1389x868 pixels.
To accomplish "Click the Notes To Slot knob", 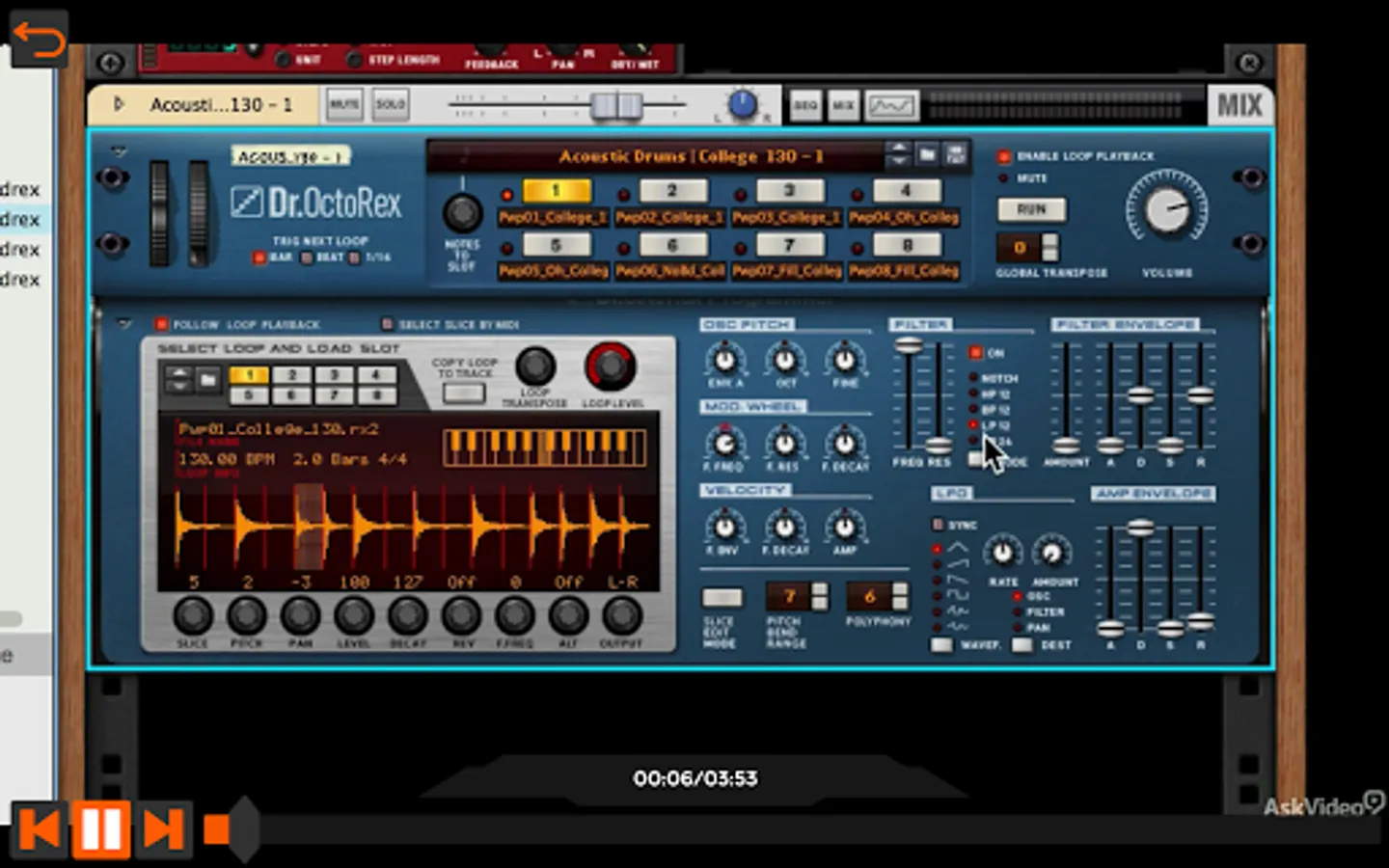I will coord(462,212).
